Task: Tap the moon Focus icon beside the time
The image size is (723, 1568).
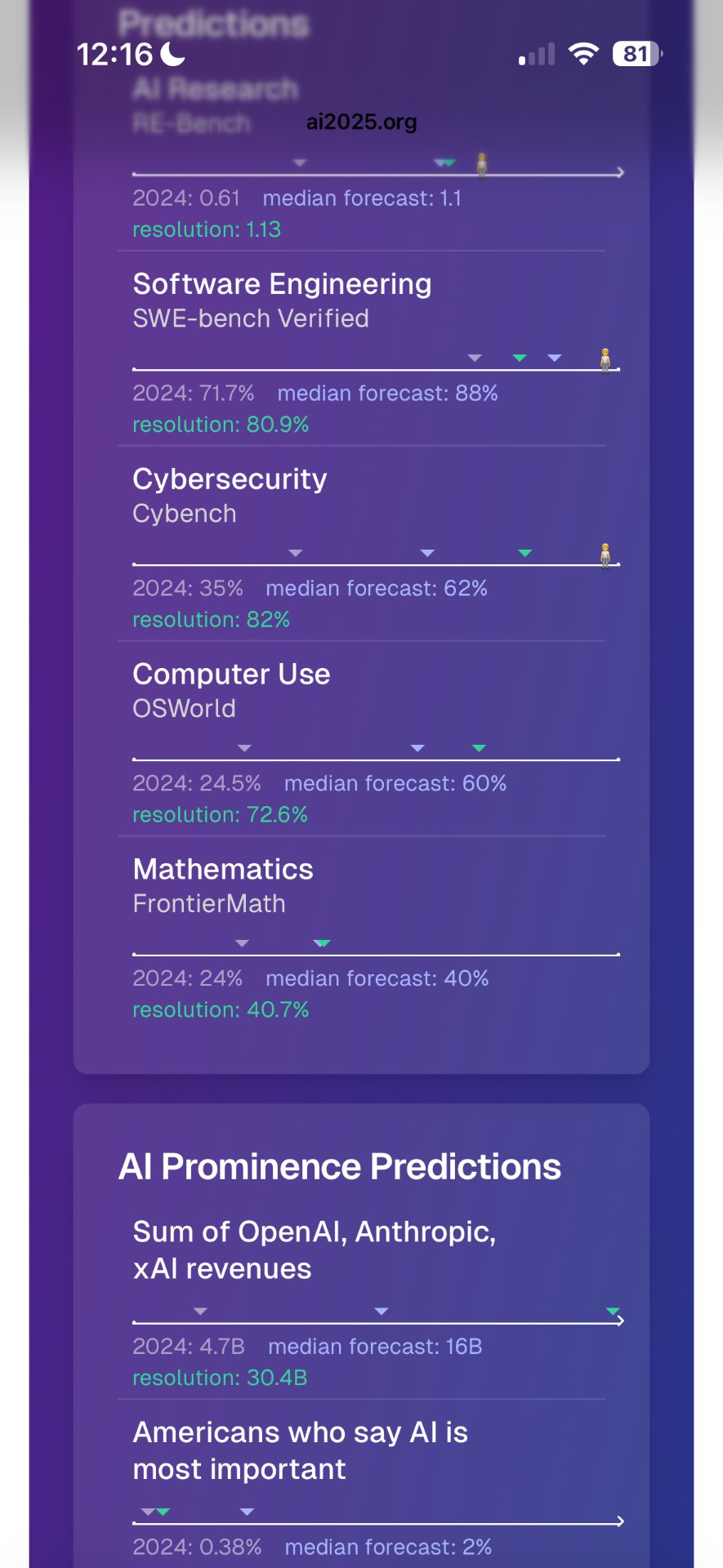Action: (x=172, y=54)
